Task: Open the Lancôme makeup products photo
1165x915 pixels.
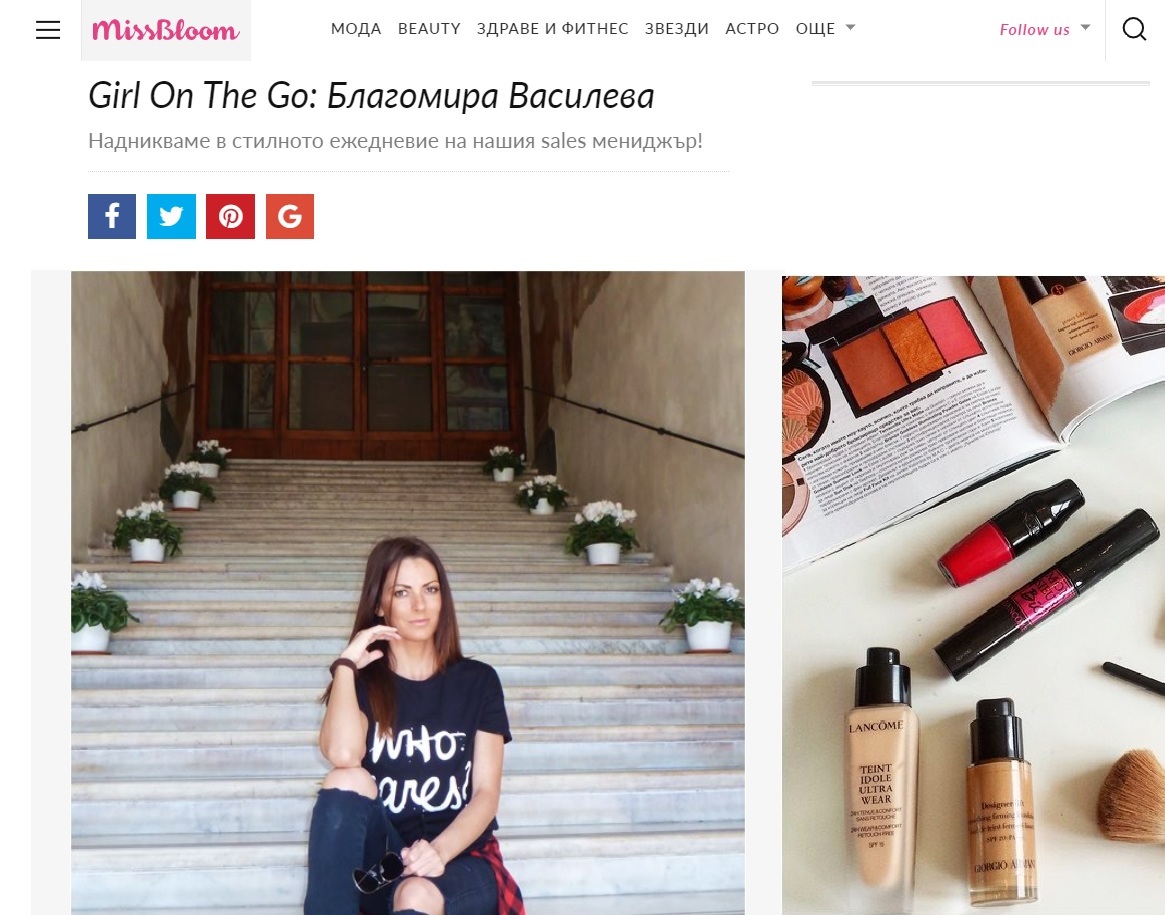Action: point(973,595)
